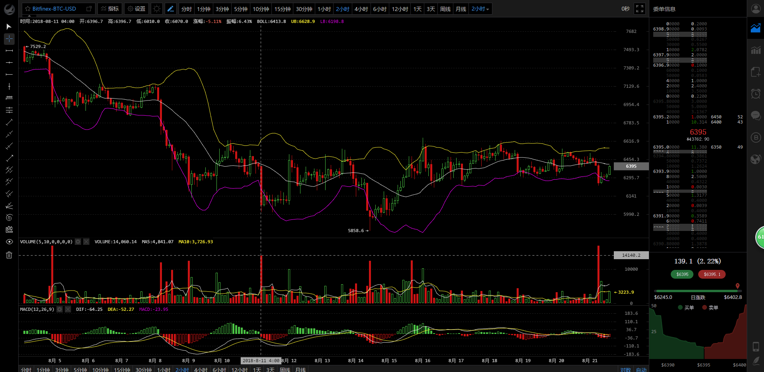The height and width of the screenshot is (372, 764).
Task: Click the red range marker pin
Action: [737, 285]
